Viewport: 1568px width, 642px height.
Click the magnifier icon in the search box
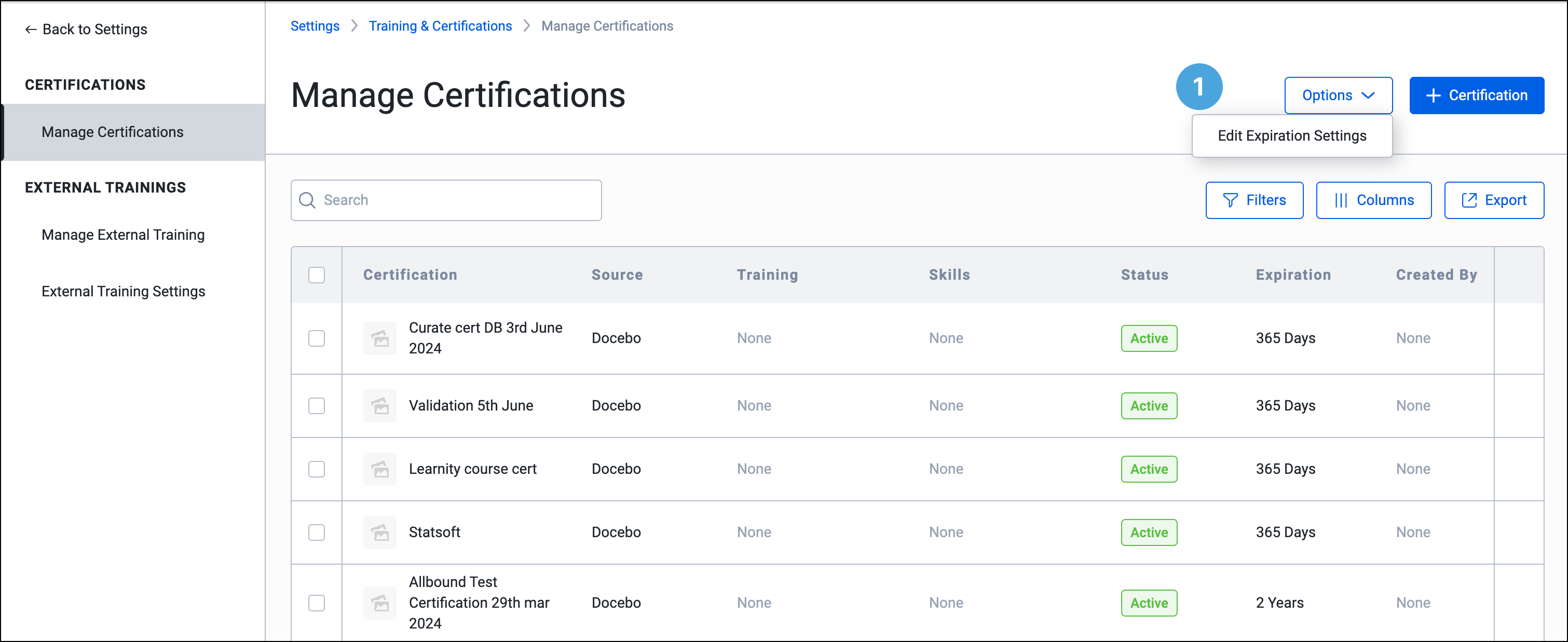click(307, 200)
